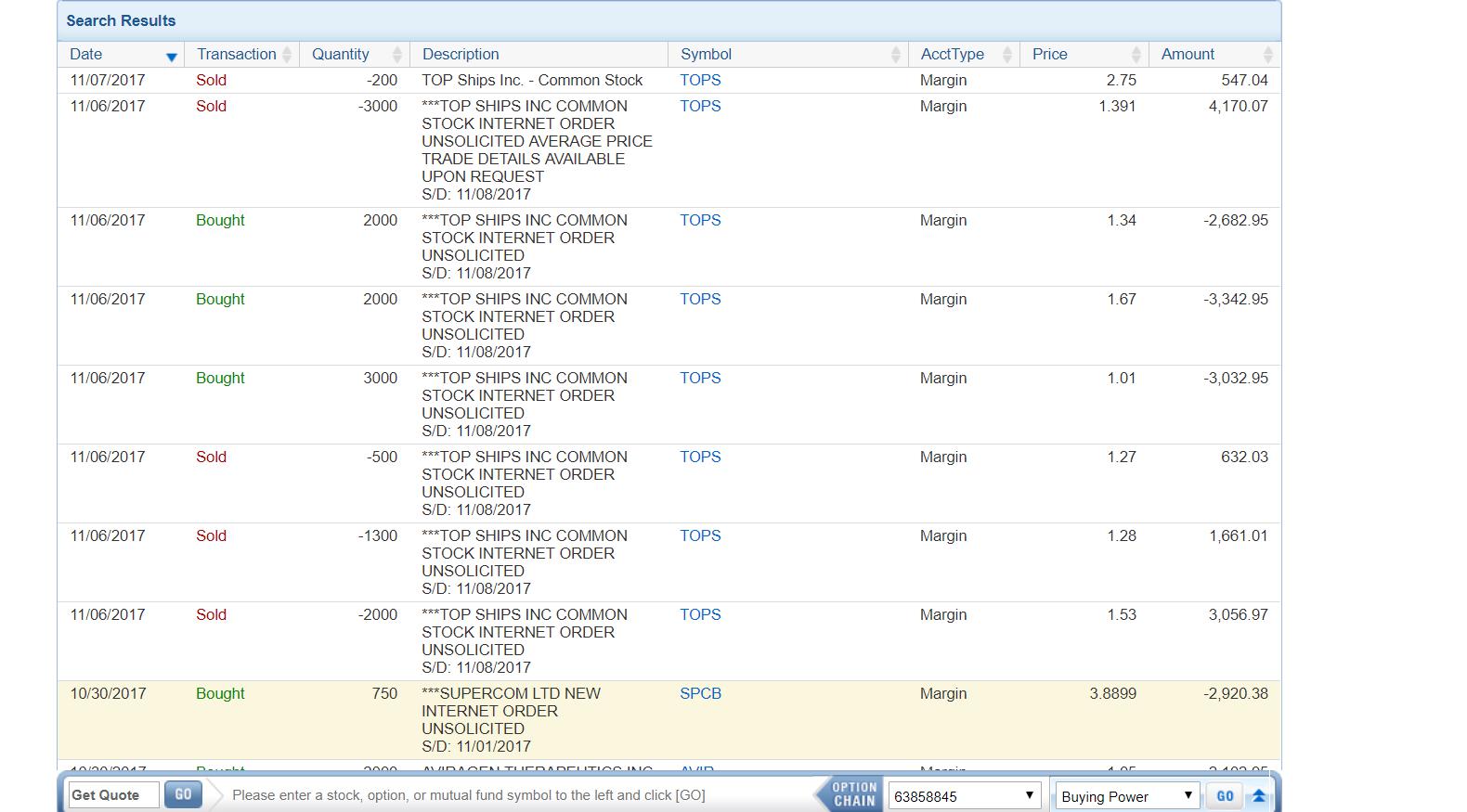
Task: Click the Search Results panel title
Action: 121,20
